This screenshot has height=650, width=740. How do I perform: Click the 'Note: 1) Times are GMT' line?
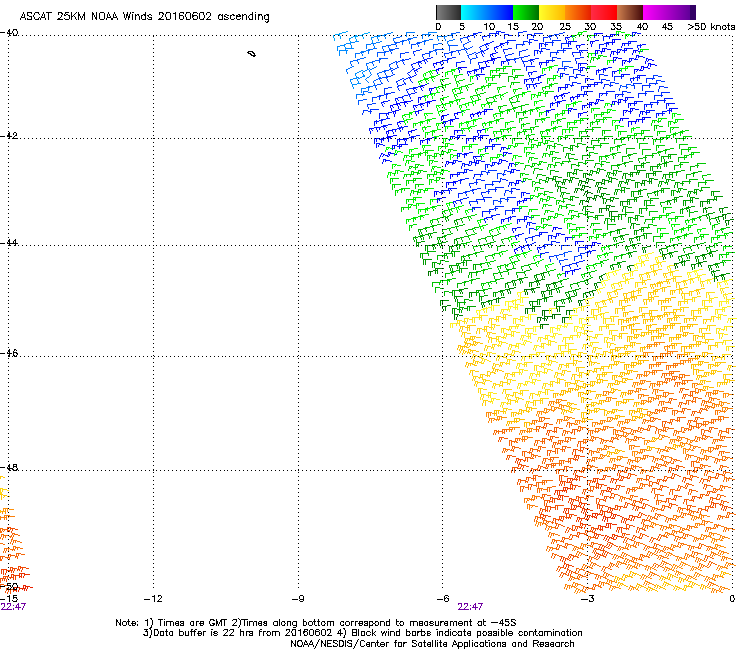click(x=316, y=623)
